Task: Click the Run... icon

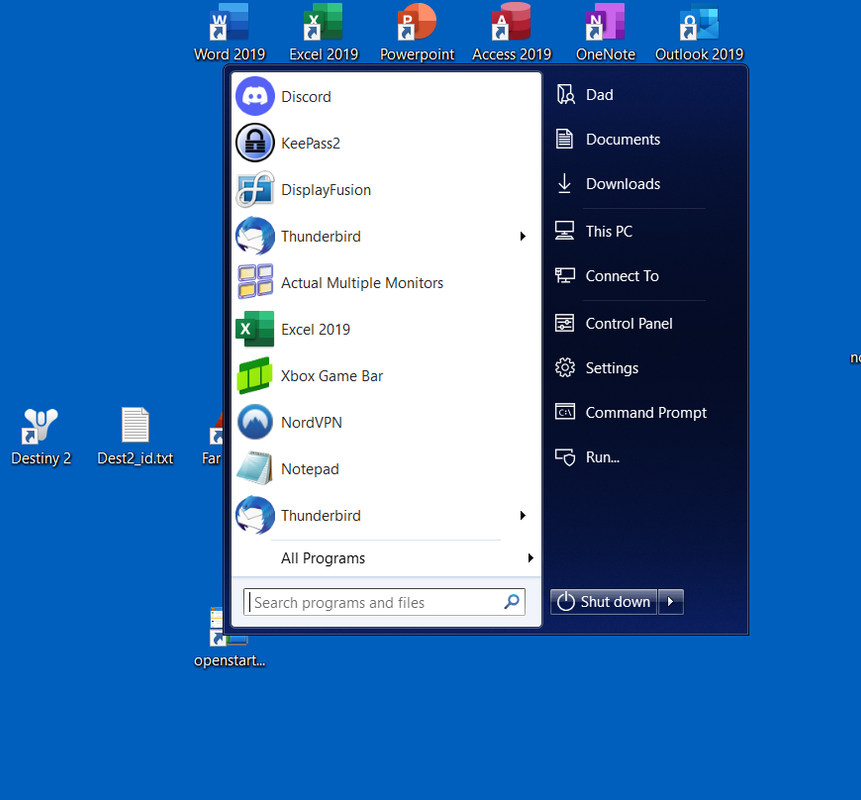Action: (x=565, y=457)
